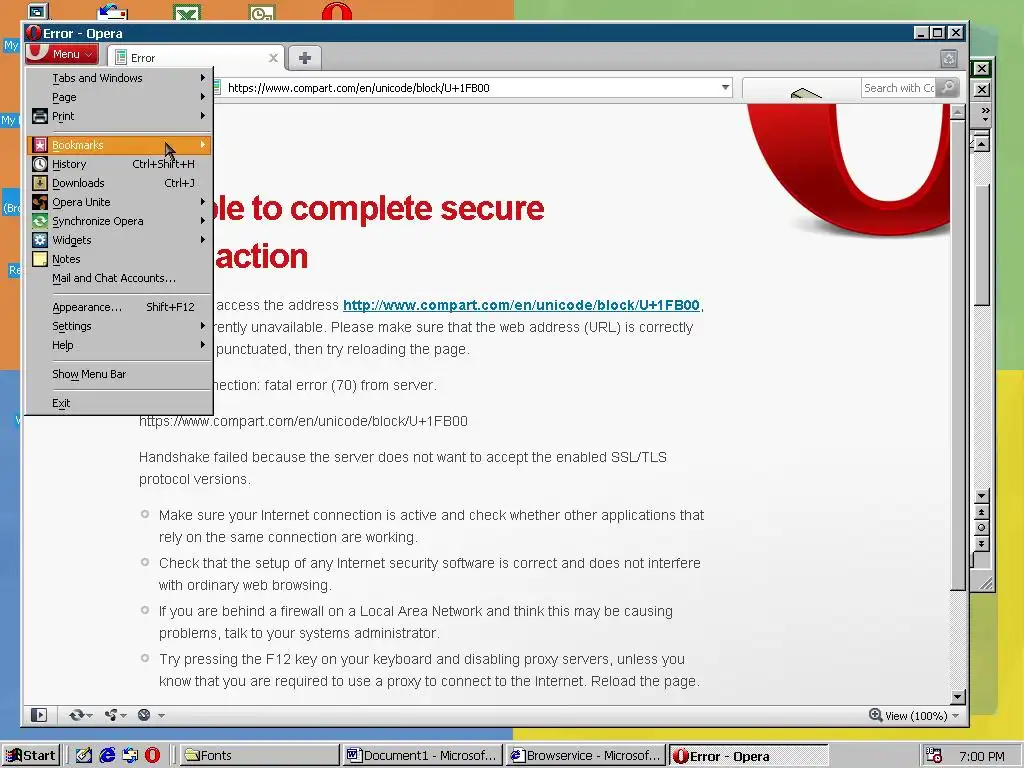Click the 7:00 PM system clock
The width and height of the screenshot is (1024, 768).
click(x=982, y=756)
